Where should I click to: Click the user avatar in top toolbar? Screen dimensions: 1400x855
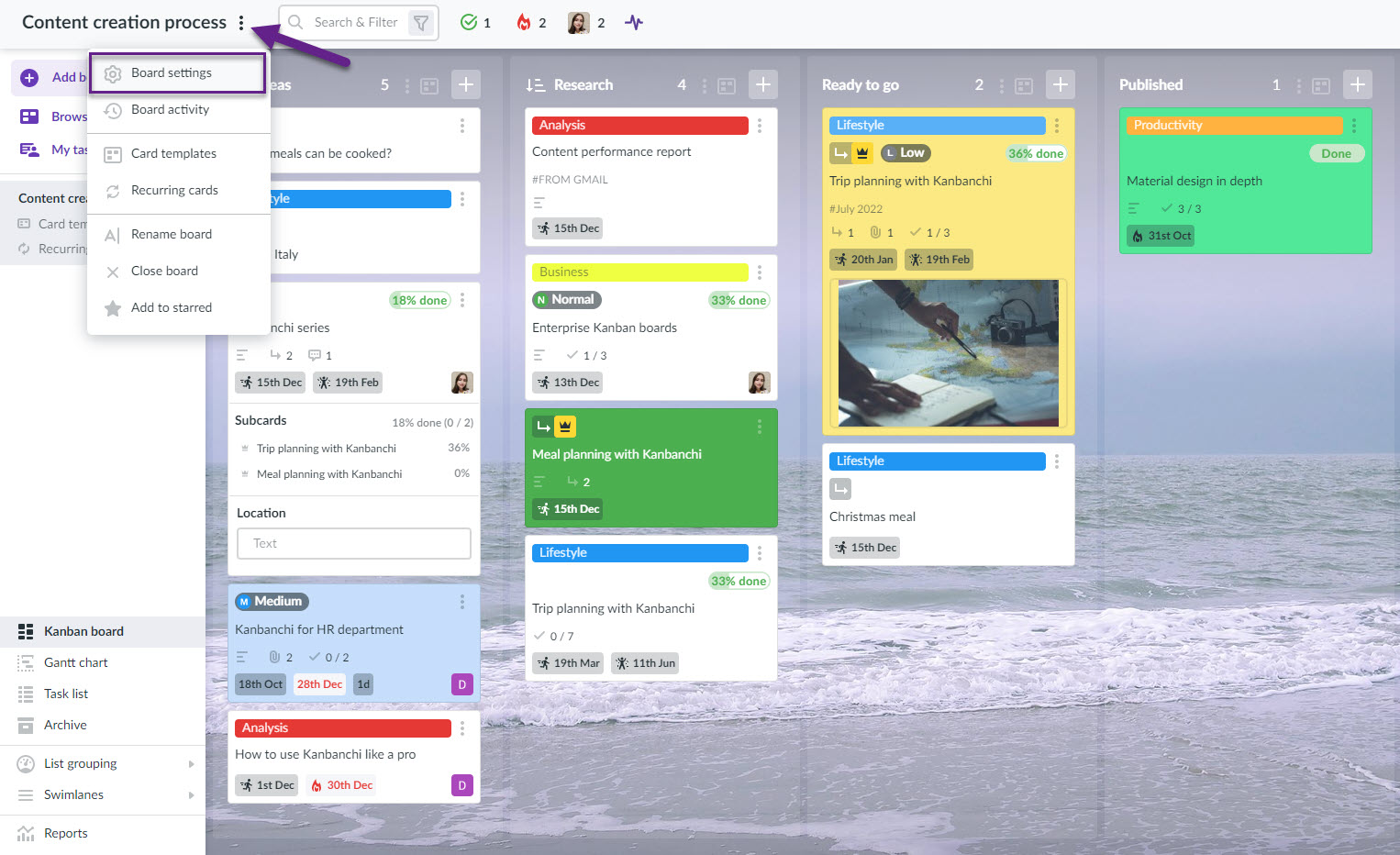pyautogui.click(x=578, y=23)
